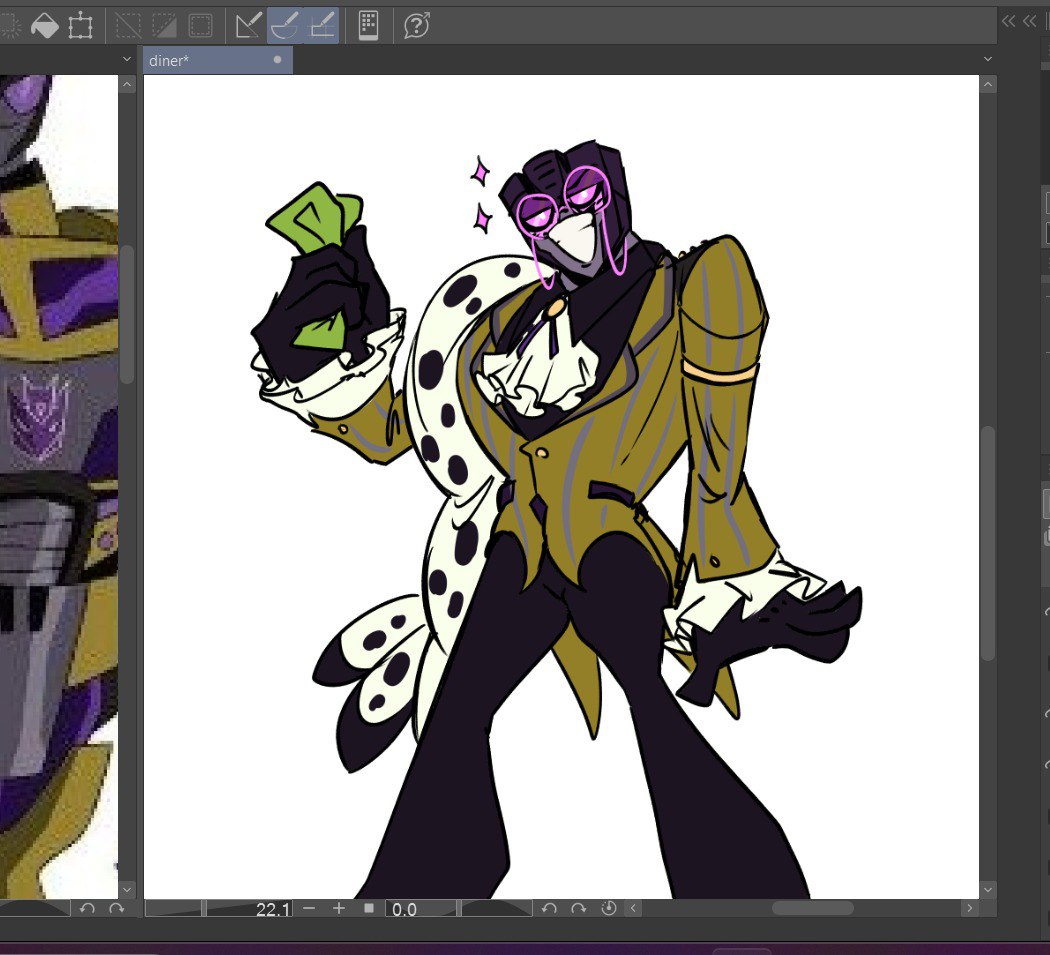The width and height of the screenshot is (1050, 955).
Task: Open the numeric keypad panel icon
Action: pos(366,25)
